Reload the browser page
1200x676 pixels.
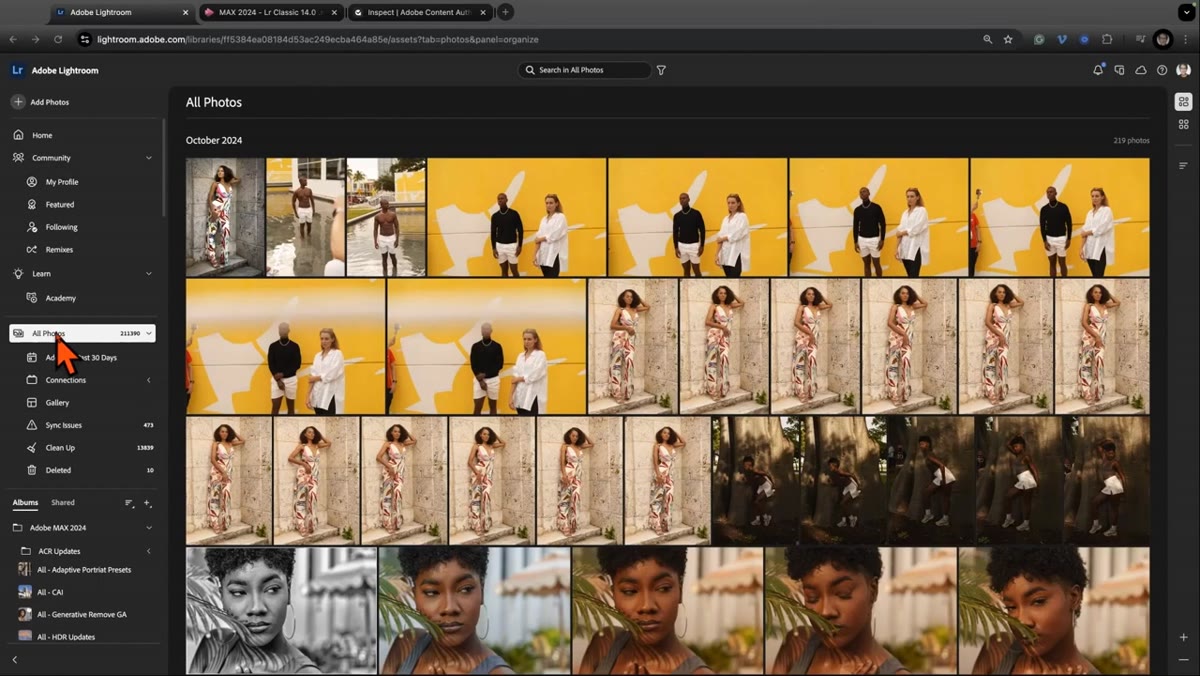[x=58, y=39]
